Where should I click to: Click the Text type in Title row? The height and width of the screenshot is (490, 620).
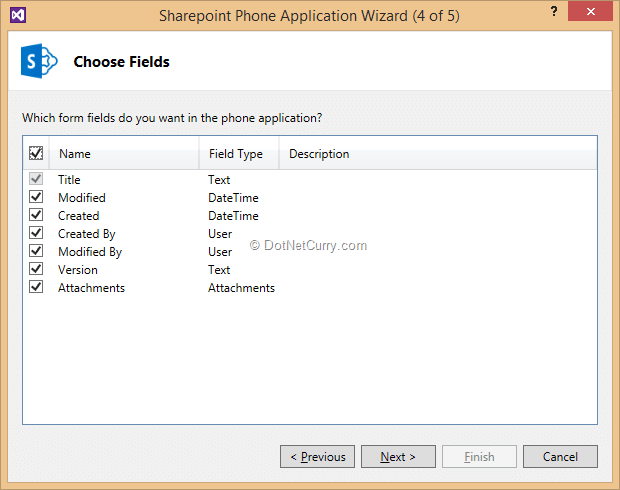point(219,180)
